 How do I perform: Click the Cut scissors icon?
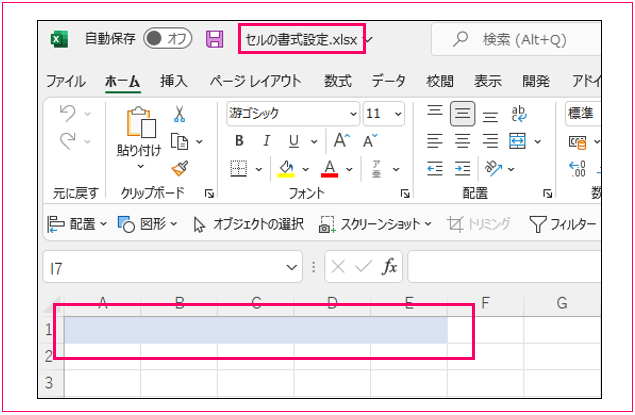point(180,114)
